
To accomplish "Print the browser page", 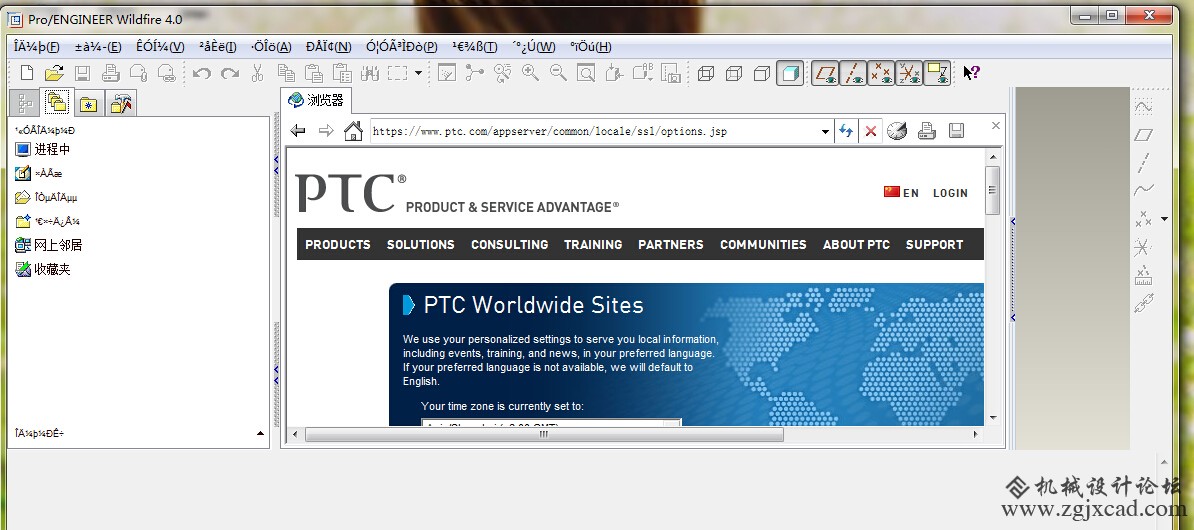I will pyautogui.click(x=927, y=131).
